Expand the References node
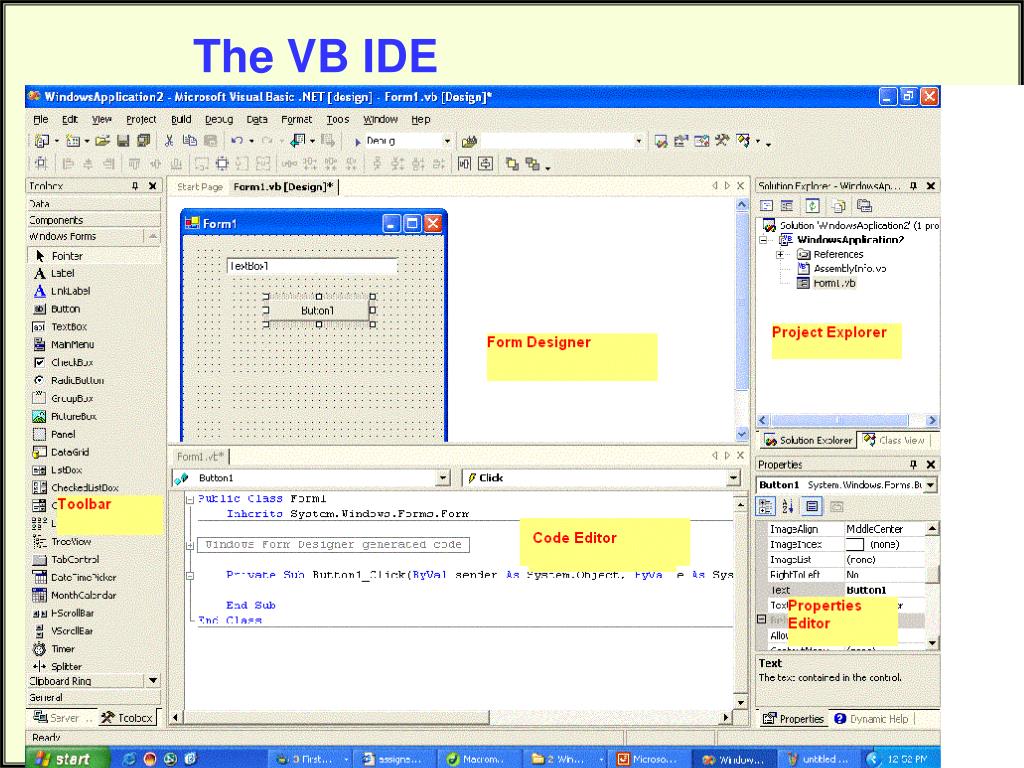The image size is (1024, 768). pos(780,255)
